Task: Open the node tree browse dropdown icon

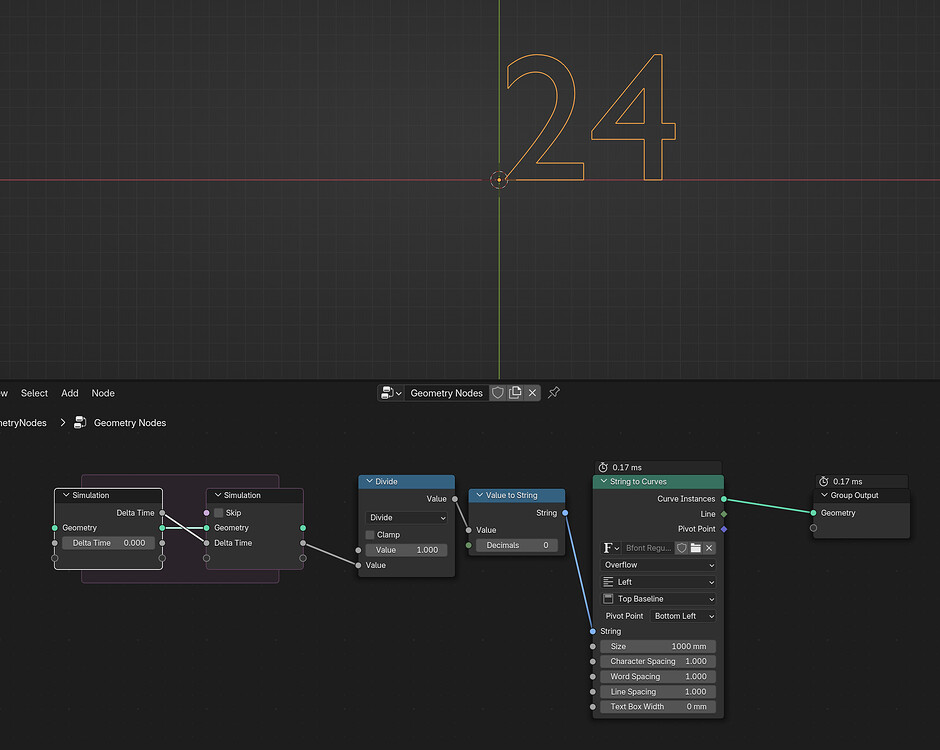Action: click(x=391, y=393)
